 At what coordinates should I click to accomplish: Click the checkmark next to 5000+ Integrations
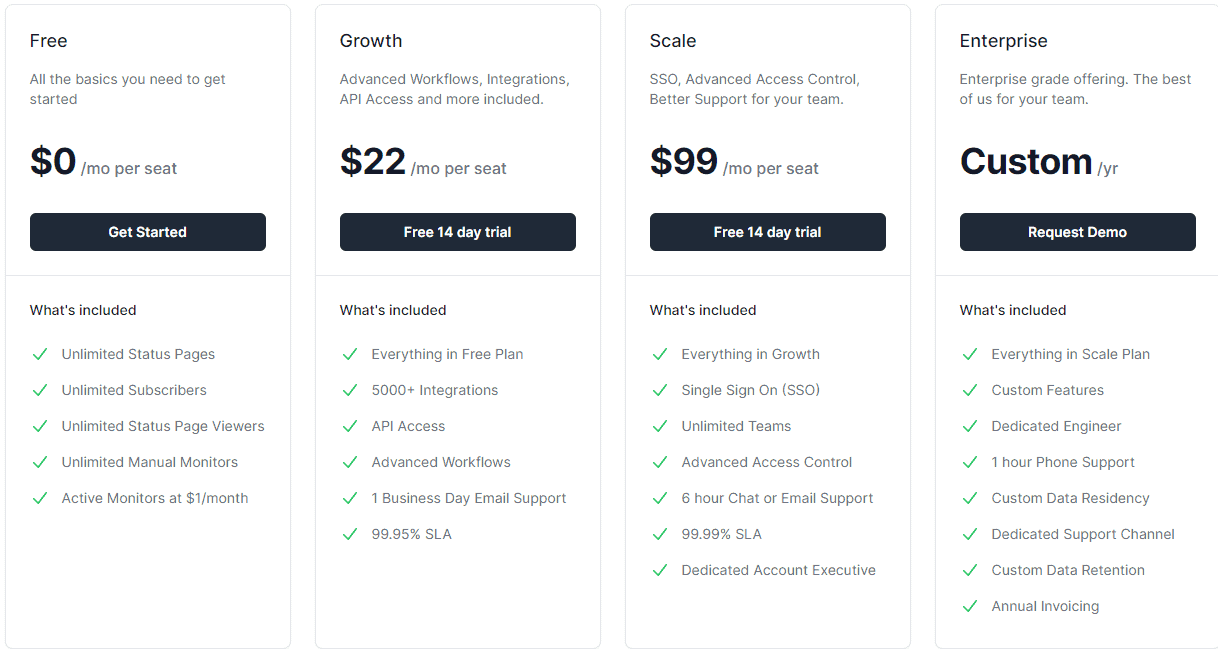coord(350,390)
